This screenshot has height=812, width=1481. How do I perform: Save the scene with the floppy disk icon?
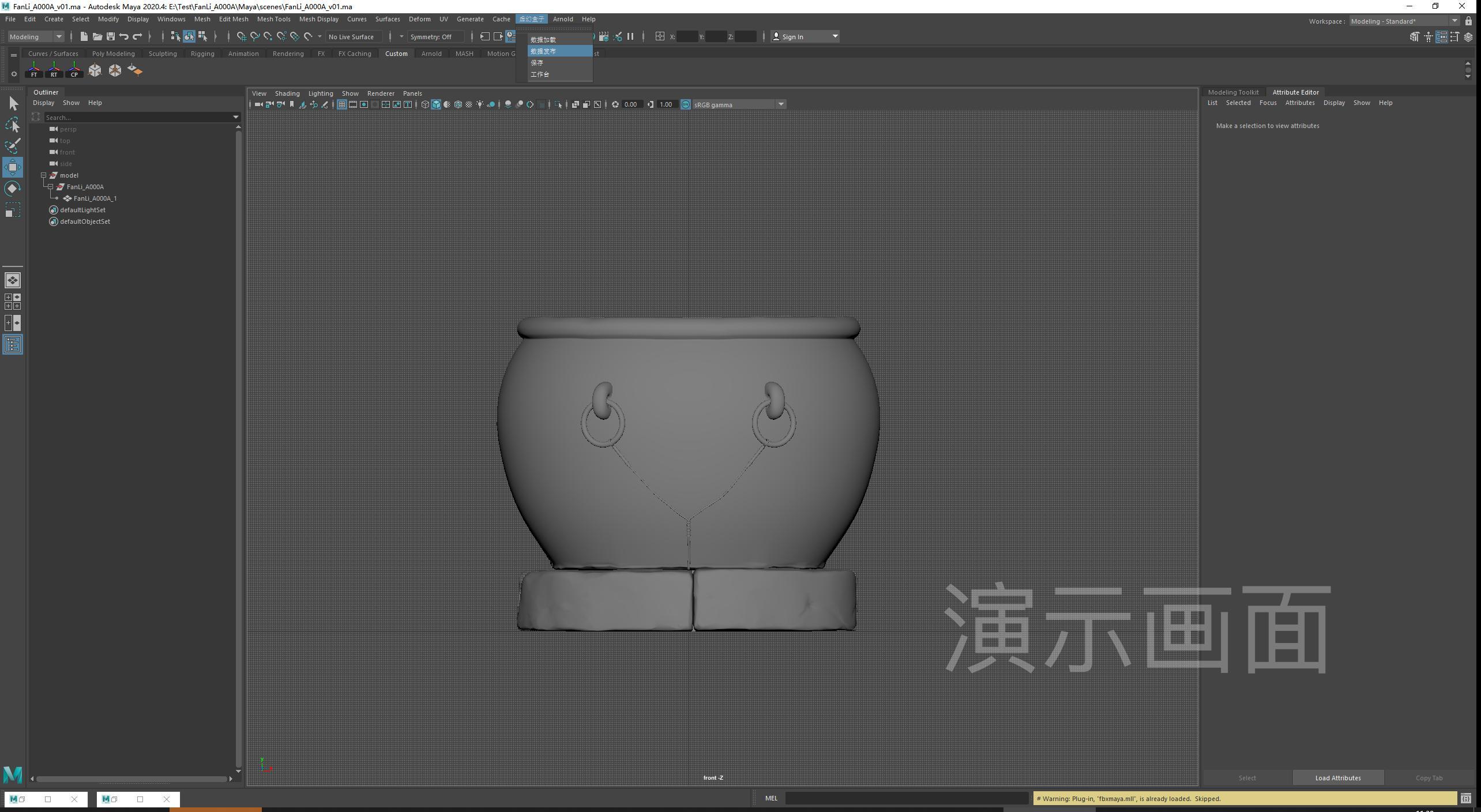[x=110, y=36]
